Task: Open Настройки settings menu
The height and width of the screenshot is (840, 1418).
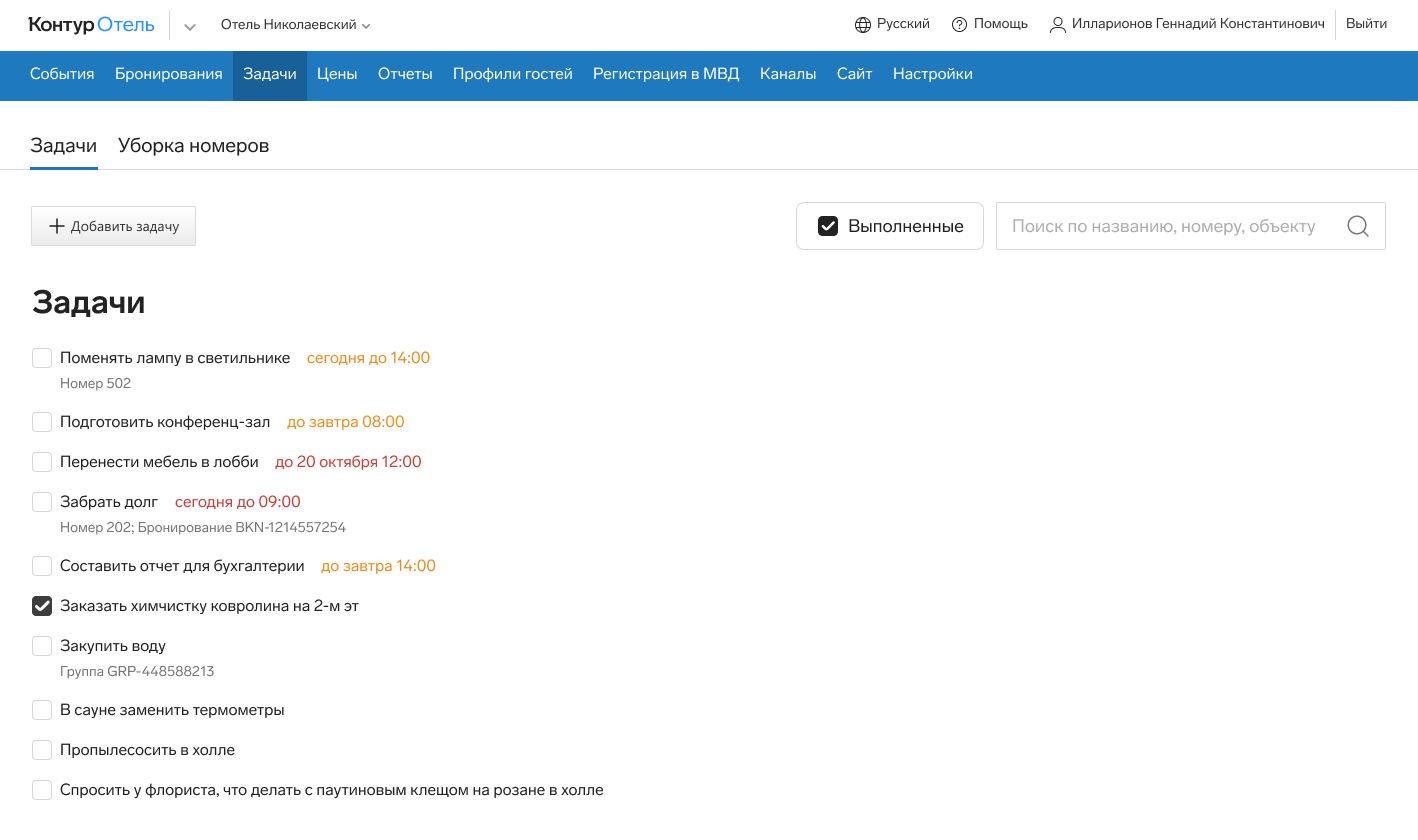Action: (933, 74)
